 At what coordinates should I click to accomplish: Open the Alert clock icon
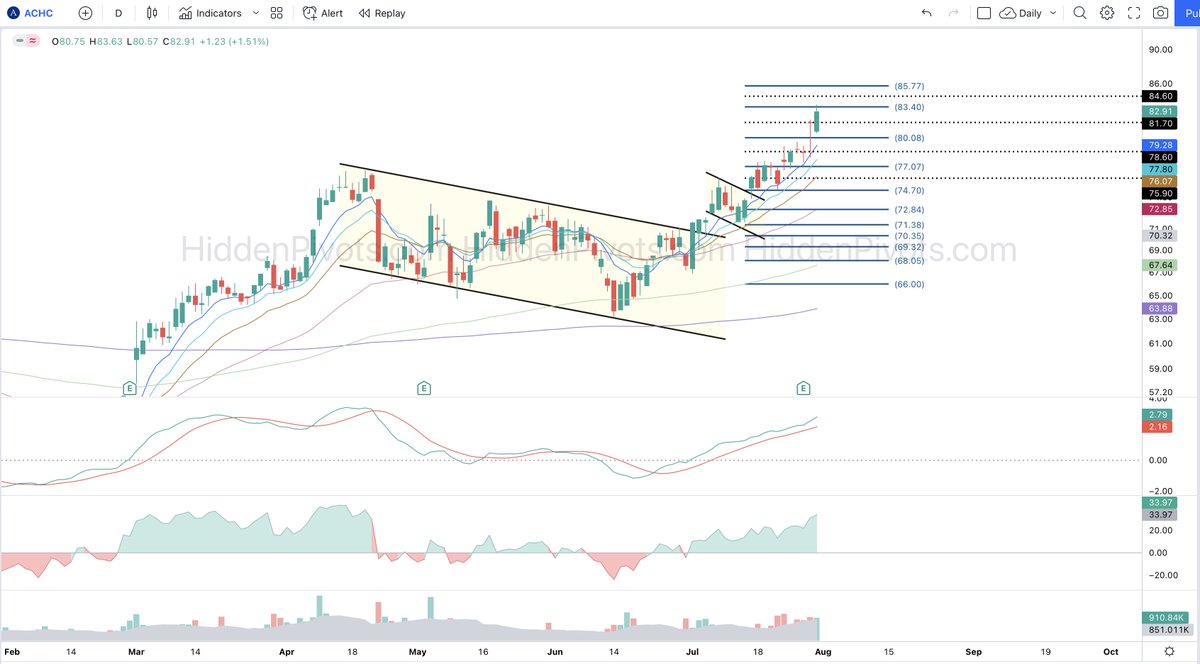point(309,13)
